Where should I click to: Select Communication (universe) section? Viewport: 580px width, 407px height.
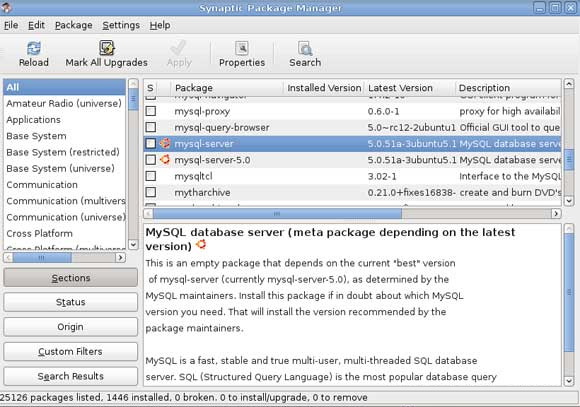point(64,217)
